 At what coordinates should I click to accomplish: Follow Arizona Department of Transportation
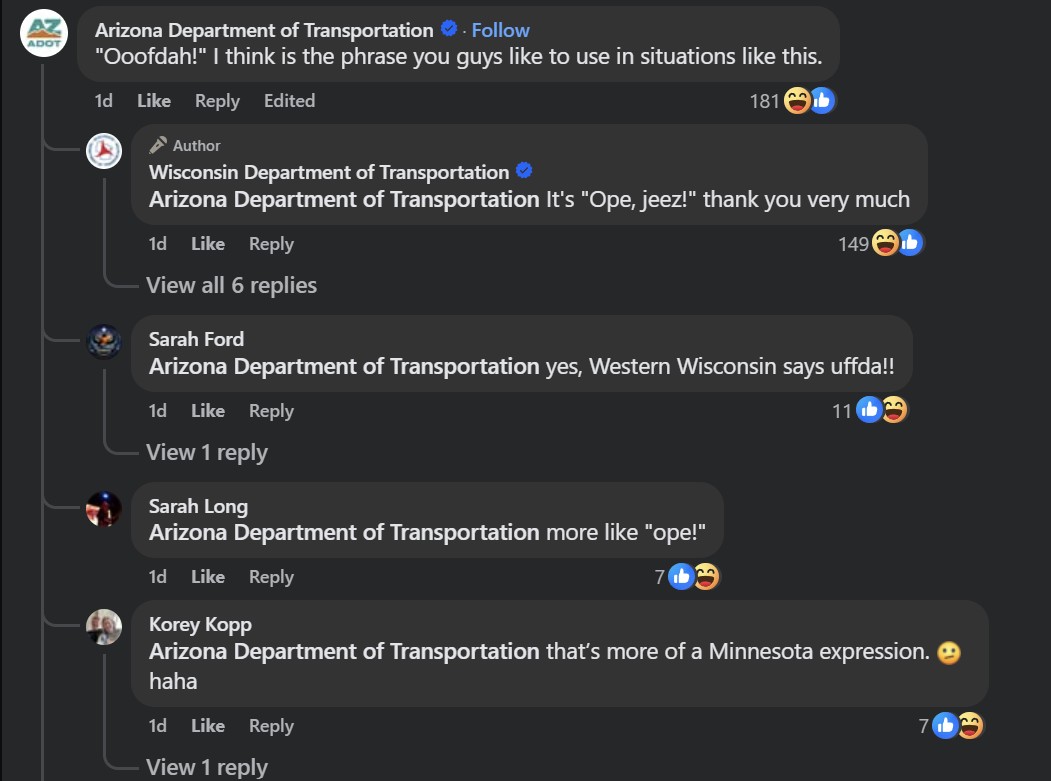[500, 30]
